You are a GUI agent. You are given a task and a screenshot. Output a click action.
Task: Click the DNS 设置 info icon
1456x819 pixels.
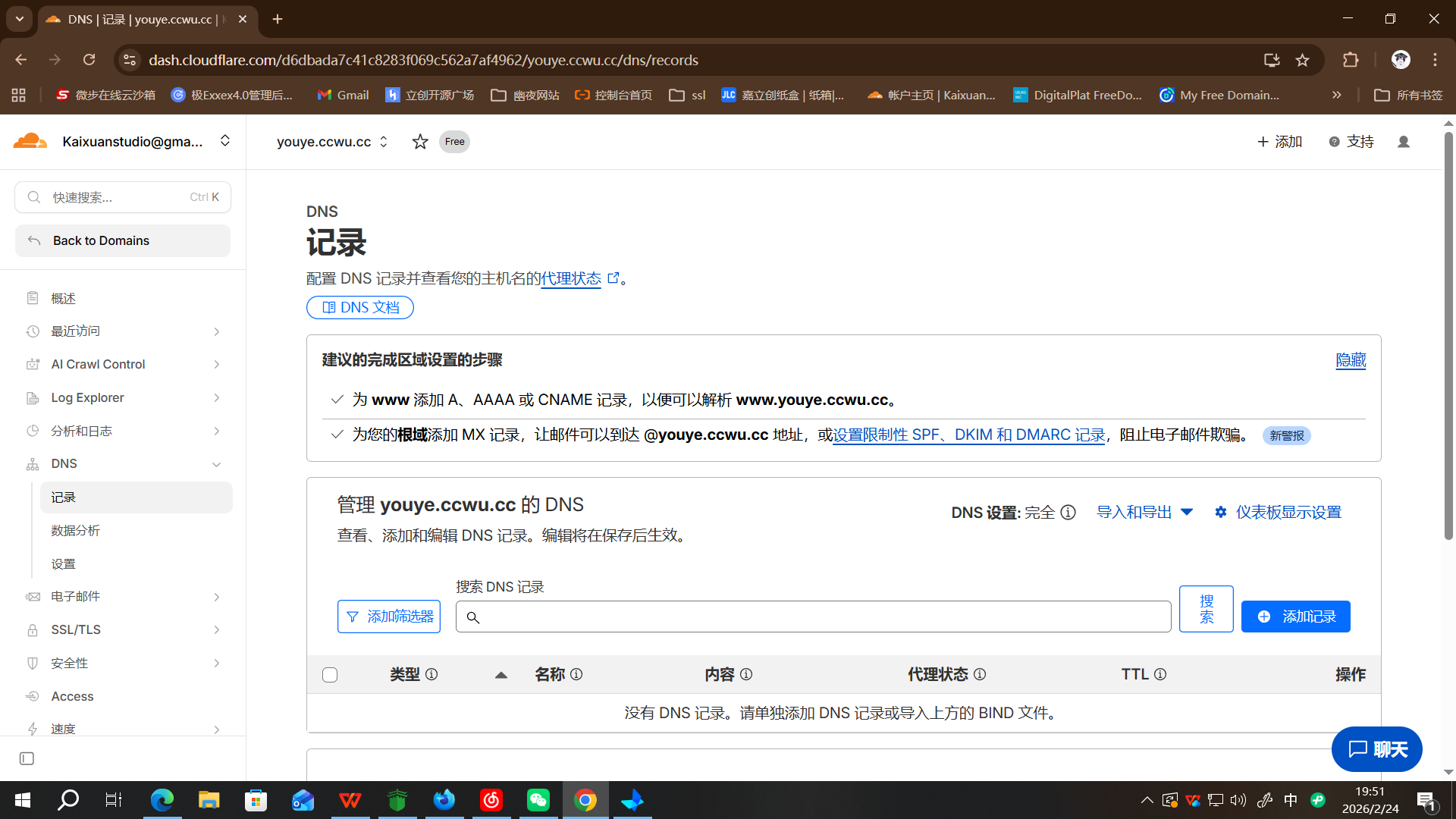(1068, 513)
